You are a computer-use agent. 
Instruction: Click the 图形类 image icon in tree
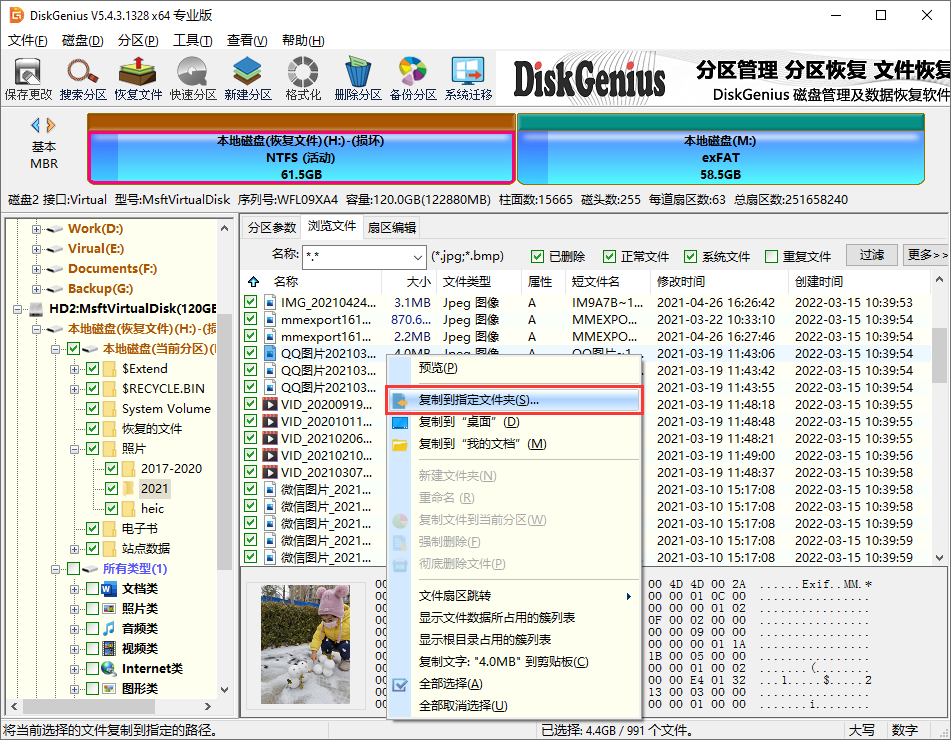click(109, 688)
